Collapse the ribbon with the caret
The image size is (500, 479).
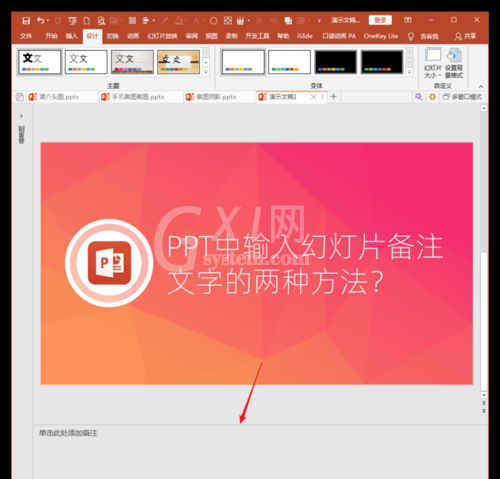481,86
